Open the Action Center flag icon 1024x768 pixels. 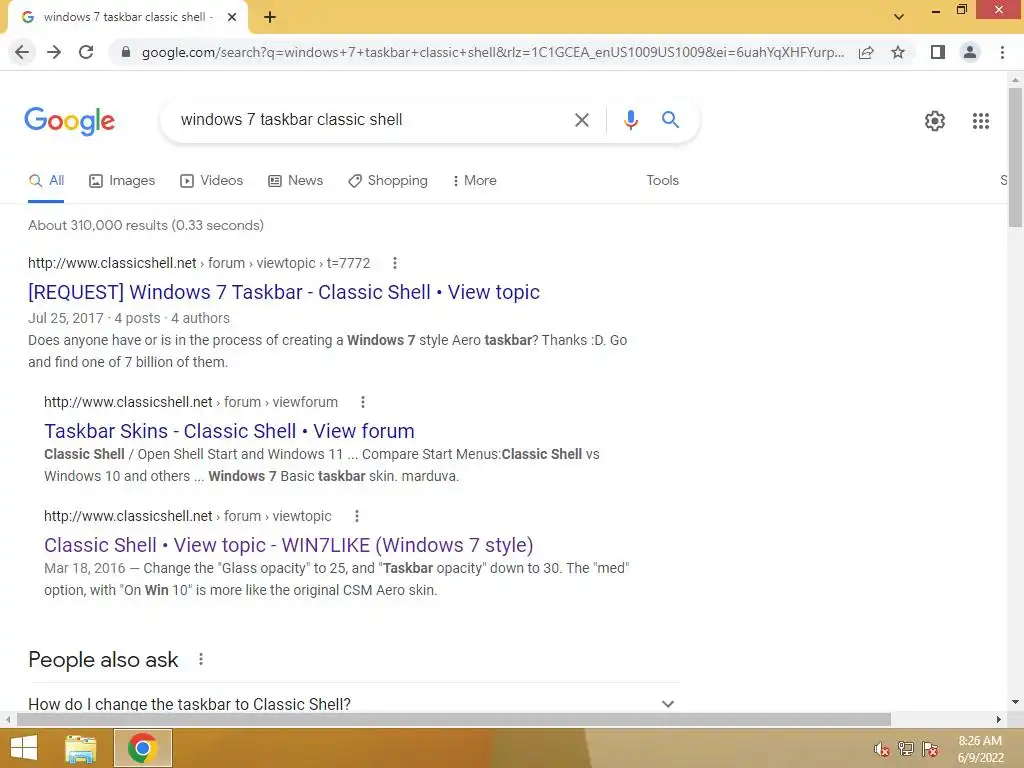(x=930, y=749)
